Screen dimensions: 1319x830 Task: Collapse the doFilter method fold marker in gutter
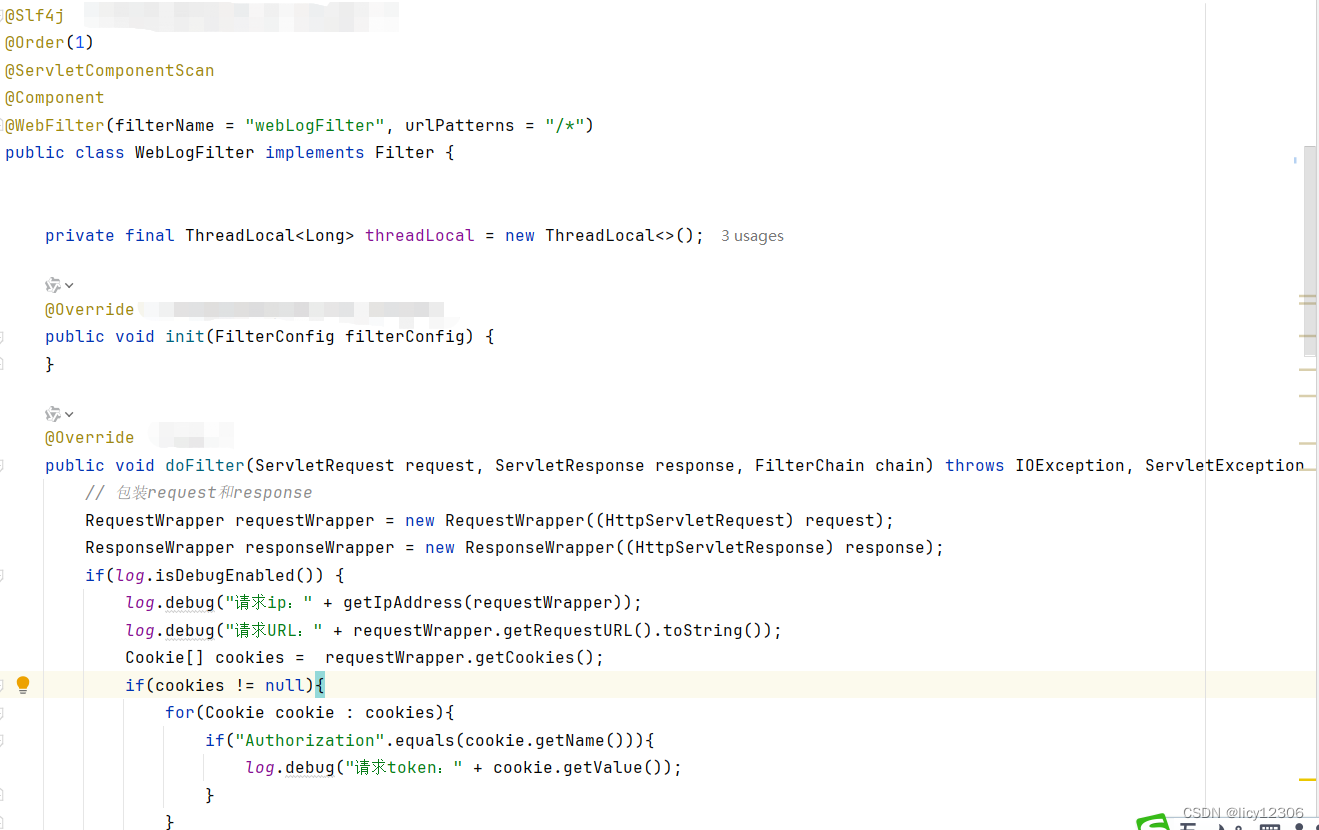[x=2, y=465]
